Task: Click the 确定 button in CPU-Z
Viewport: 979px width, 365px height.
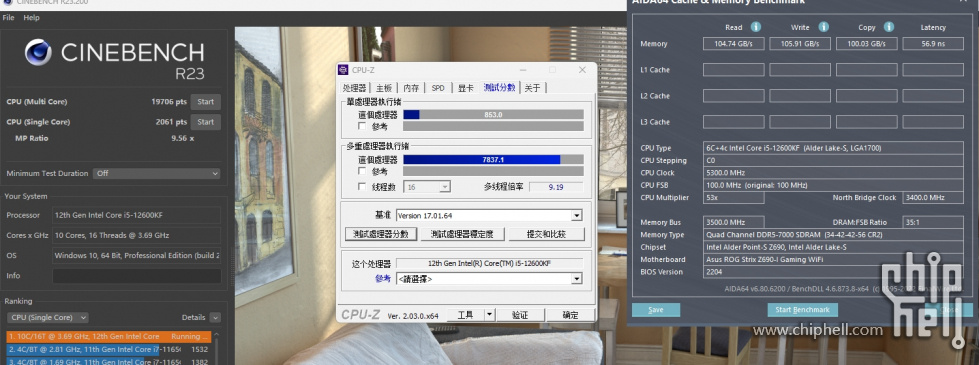Action: 570,315
